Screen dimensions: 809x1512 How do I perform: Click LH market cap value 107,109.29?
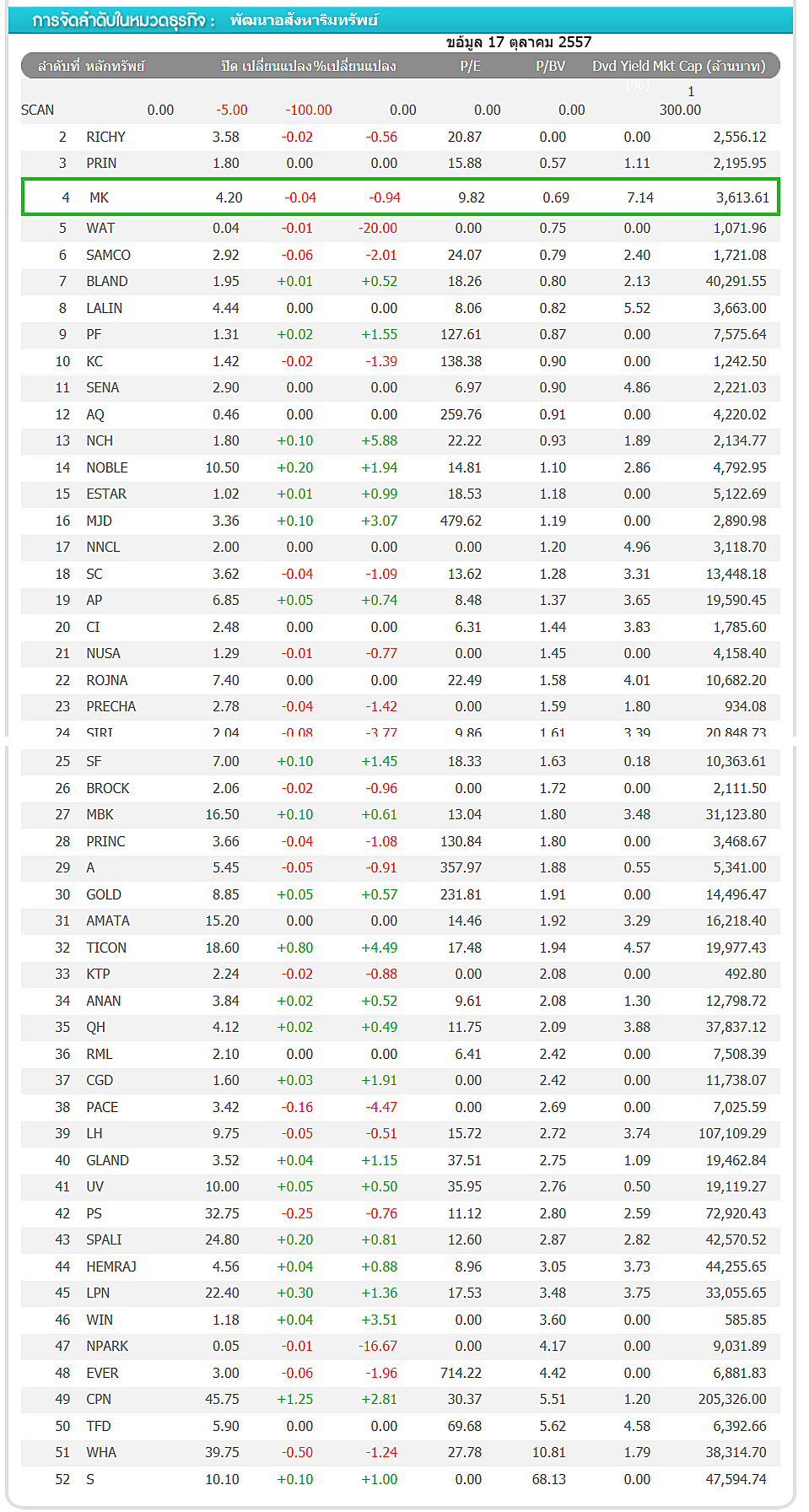pyautogui.click(x=731, y=1133)
